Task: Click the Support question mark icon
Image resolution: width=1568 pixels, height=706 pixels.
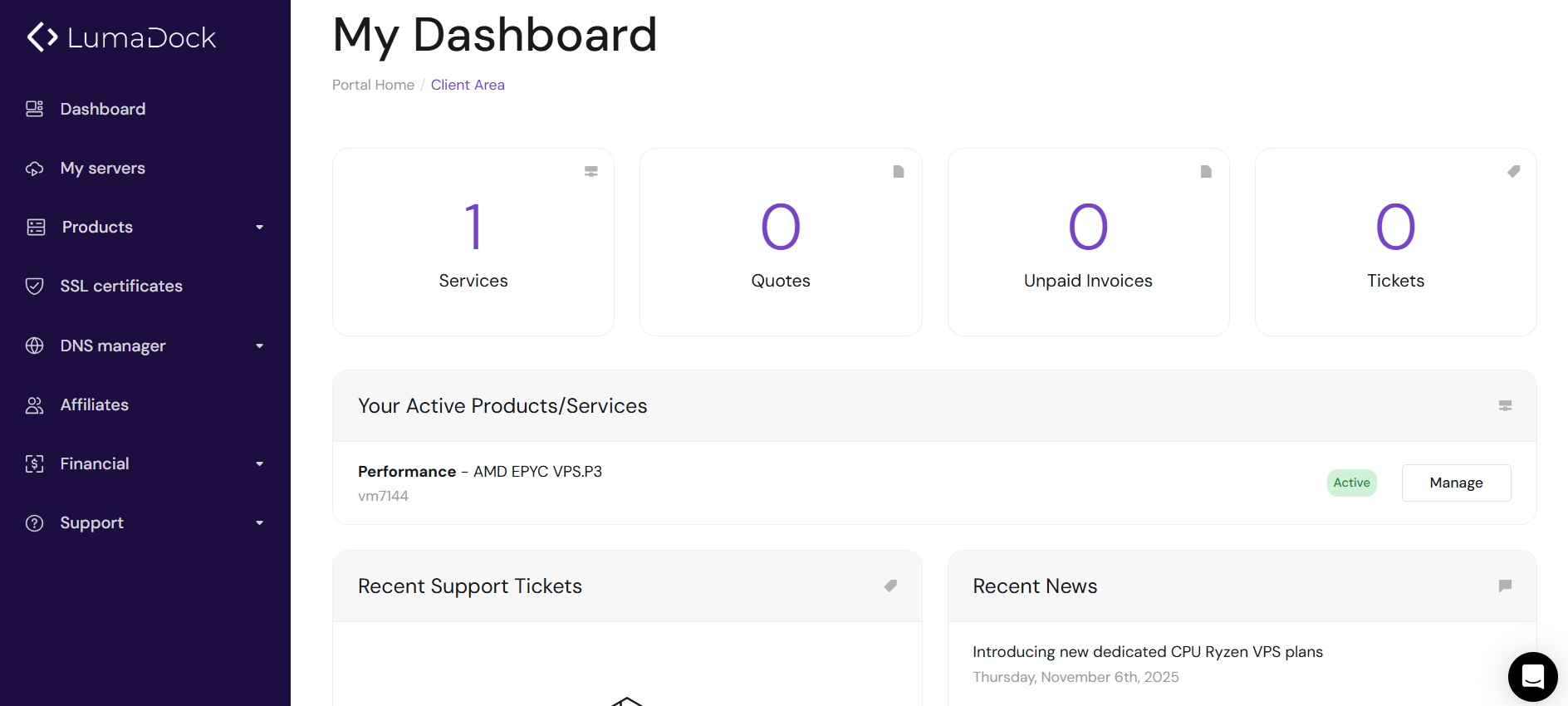Action: [35, 523]
